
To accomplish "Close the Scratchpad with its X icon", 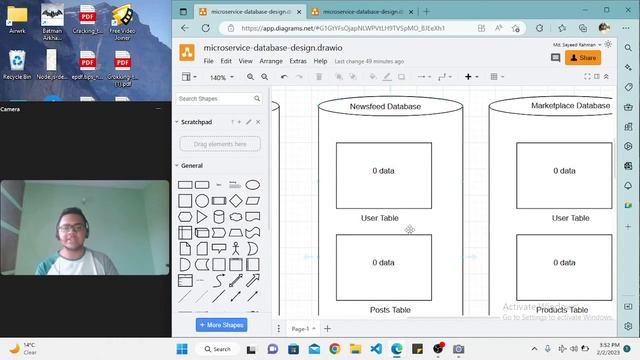I will click(258, 122).
